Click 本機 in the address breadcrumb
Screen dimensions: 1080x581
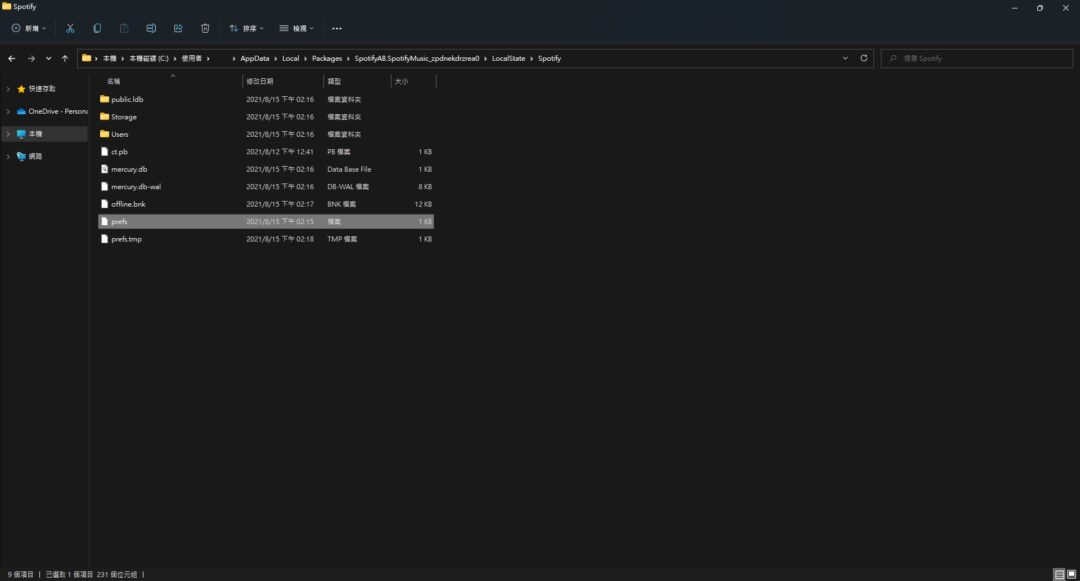110,59
